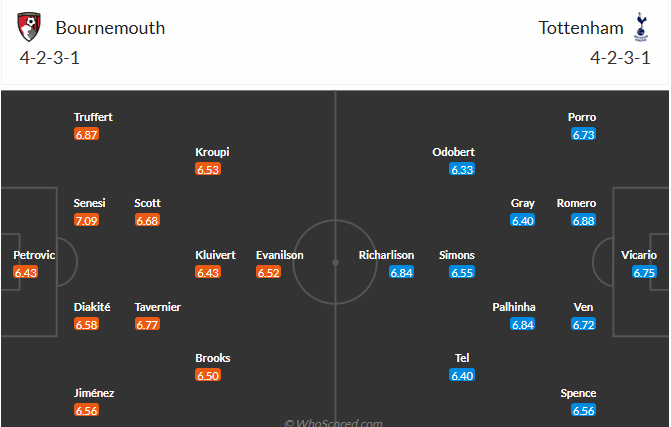Select goalkeeper Petrovic's name
Screen dimensions: 671x427
tap(34, 255)
